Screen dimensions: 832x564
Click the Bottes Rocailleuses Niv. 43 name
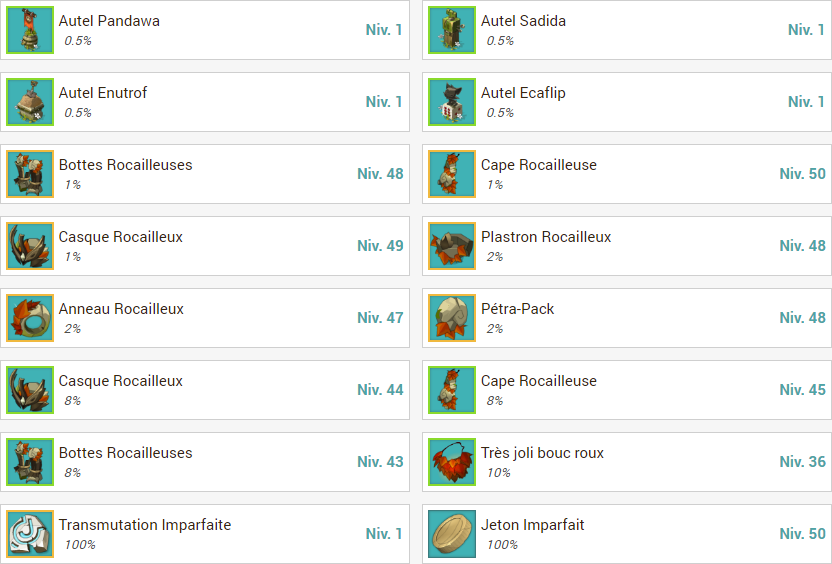tap(125, 453)
